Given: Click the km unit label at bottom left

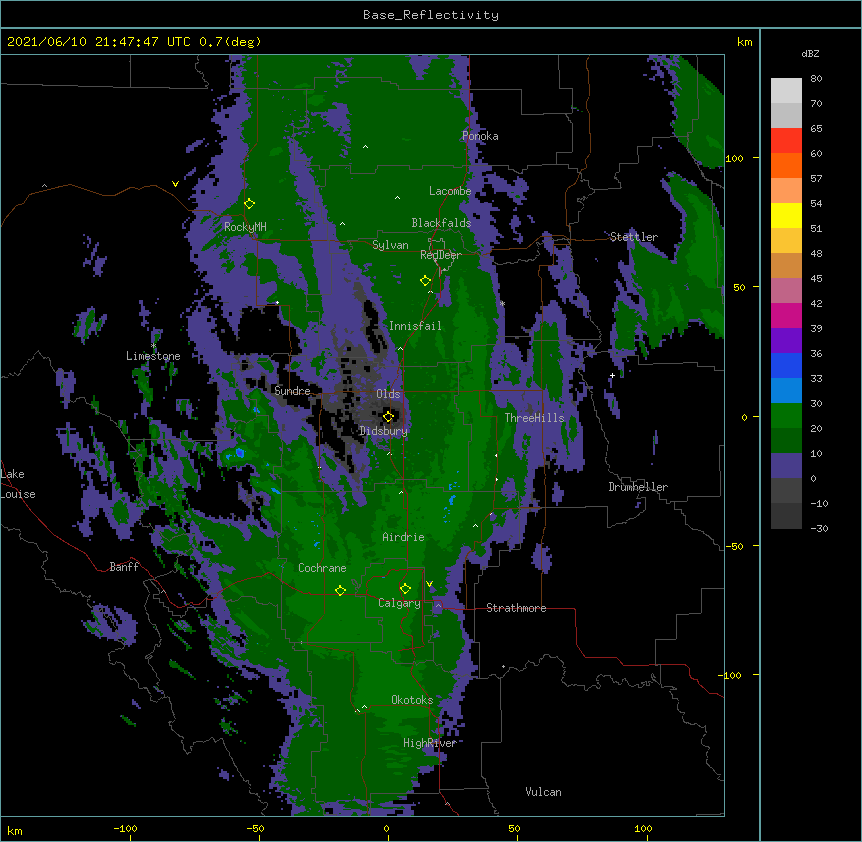Looking at the screenshot, I should 15,830.
